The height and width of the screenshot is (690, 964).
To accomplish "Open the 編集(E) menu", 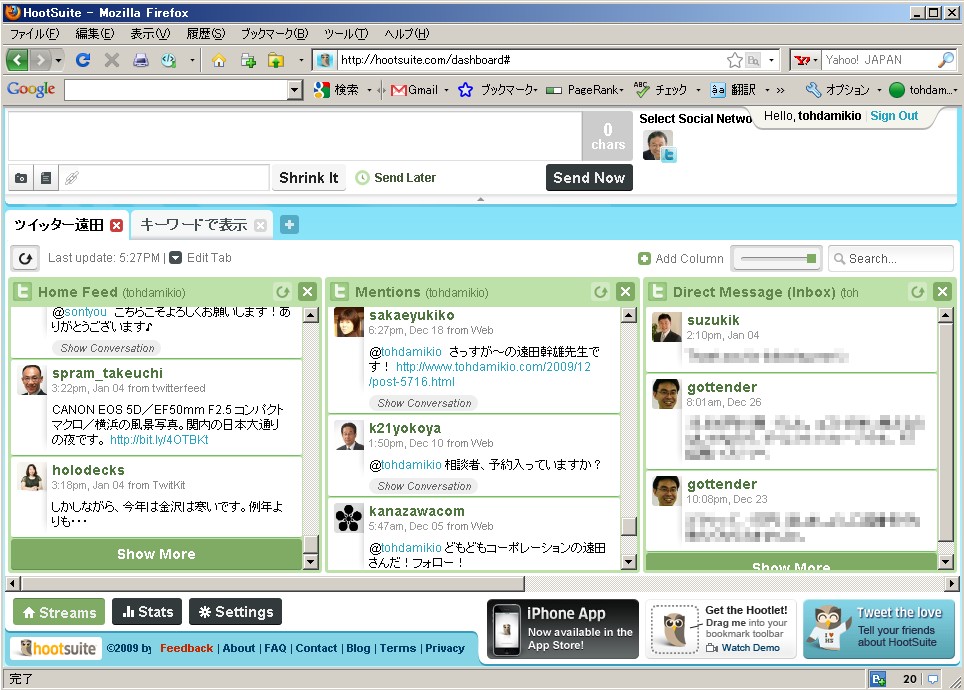I will click(x=95, y=33).
